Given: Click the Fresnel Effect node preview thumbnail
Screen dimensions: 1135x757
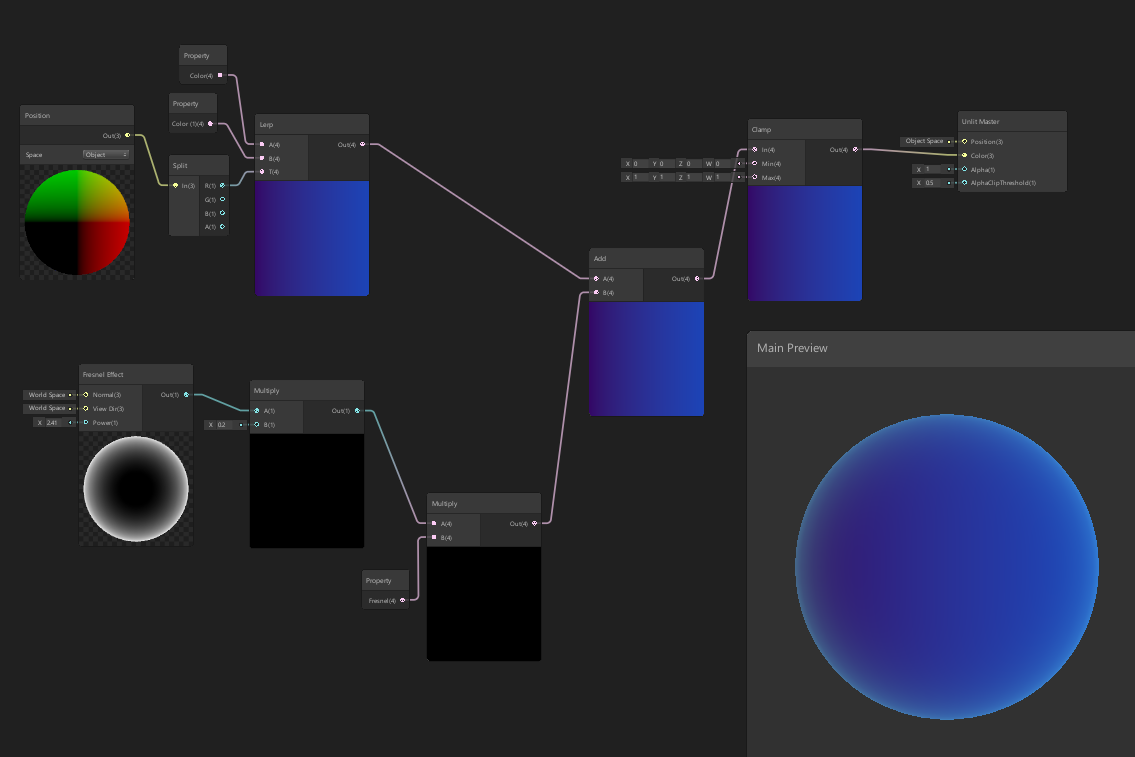Looking at the screenshot, I should coord(136,489).
